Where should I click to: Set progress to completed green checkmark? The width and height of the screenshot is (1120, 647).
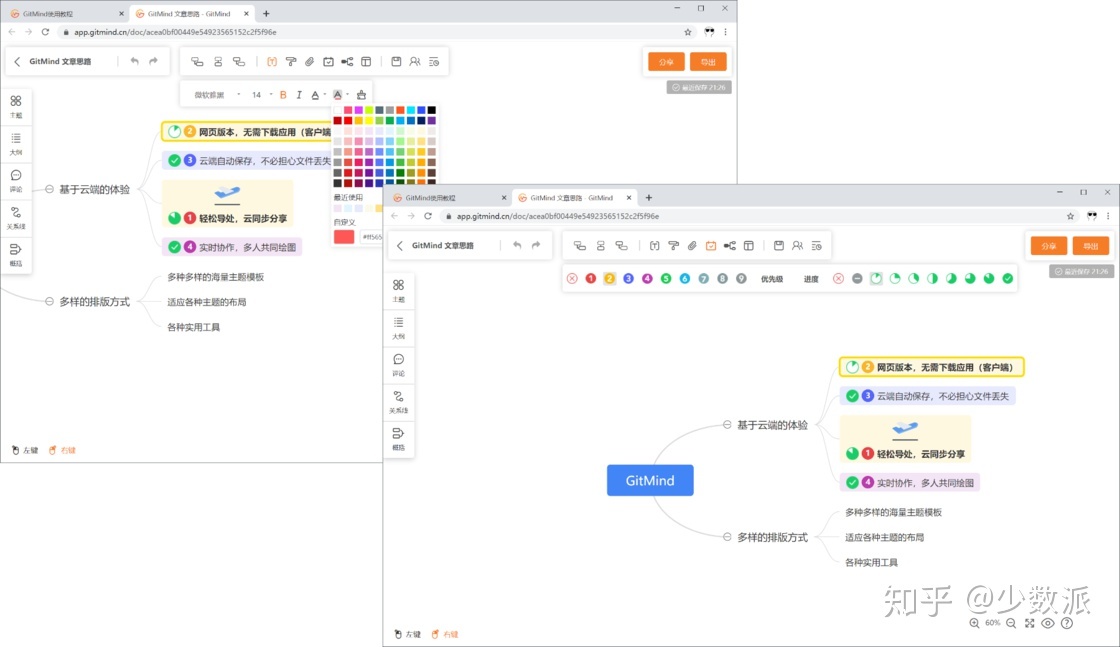1007,279
